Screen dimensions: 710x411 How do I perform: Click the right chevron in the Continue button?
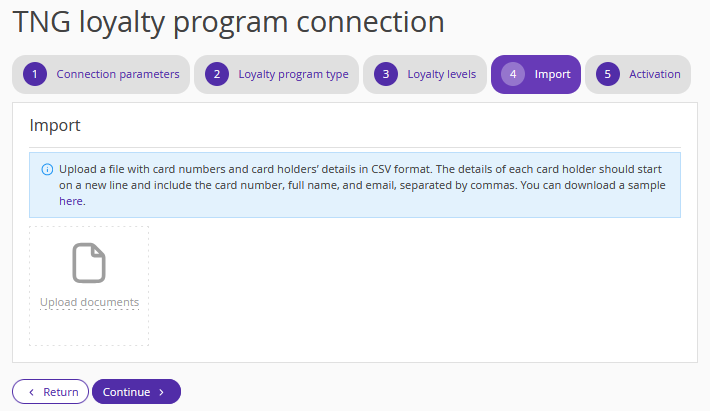click(161, 392)
